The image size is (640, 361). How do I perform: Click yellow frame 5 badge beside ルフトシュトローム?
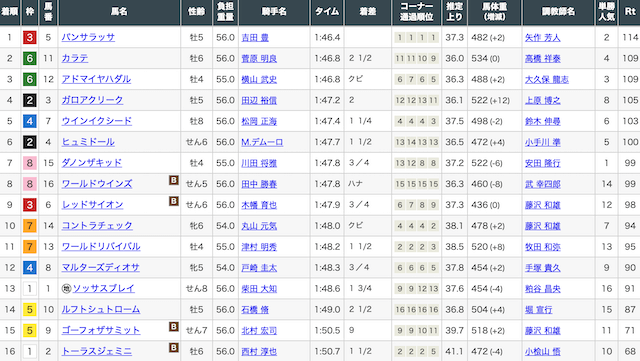pyautogui.click(x=29, y=310)
